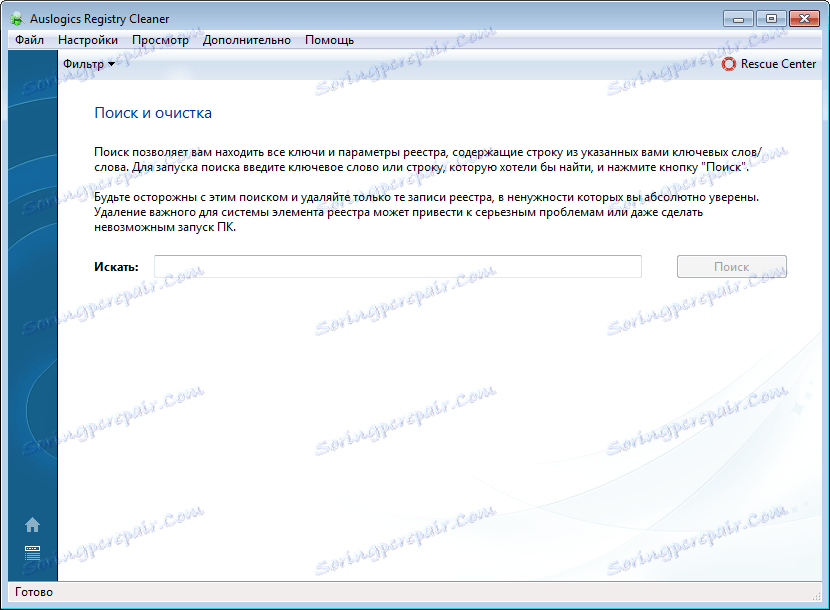Expand the Фильтр dropdown

pos(88,64)
